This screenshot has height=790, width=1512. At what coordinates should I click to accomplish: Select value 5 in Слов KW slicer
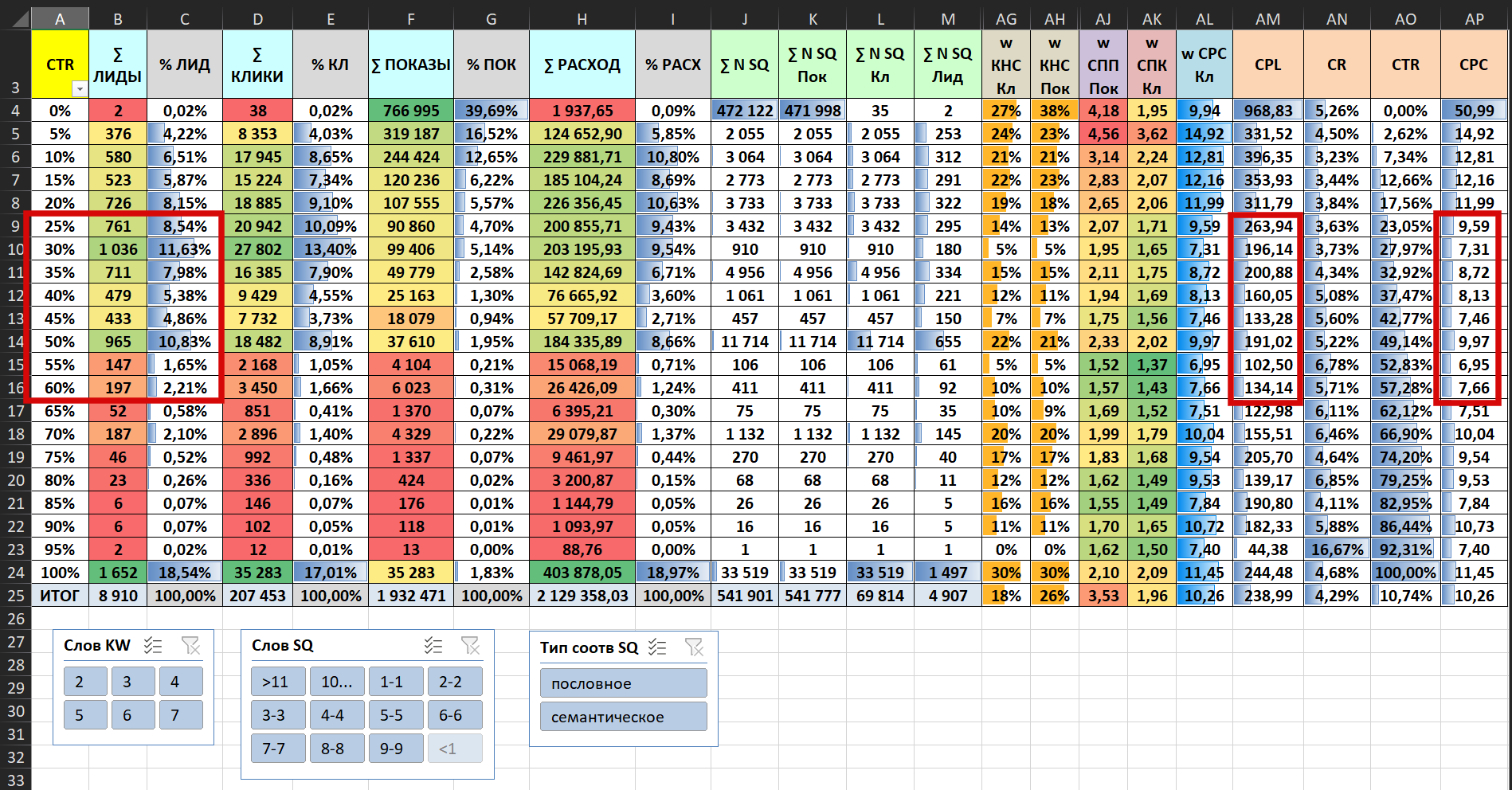pos(85,715)
